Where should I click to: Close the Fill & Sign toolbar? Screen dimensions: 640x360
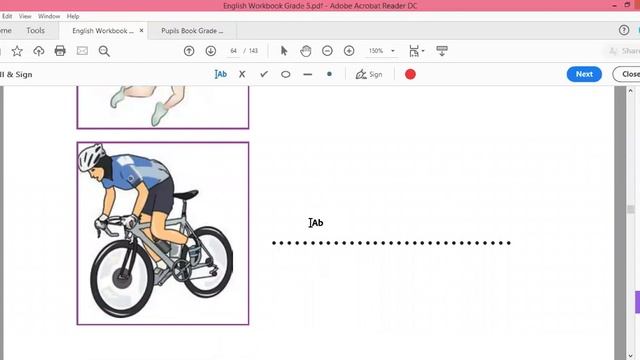pos(627,74)
